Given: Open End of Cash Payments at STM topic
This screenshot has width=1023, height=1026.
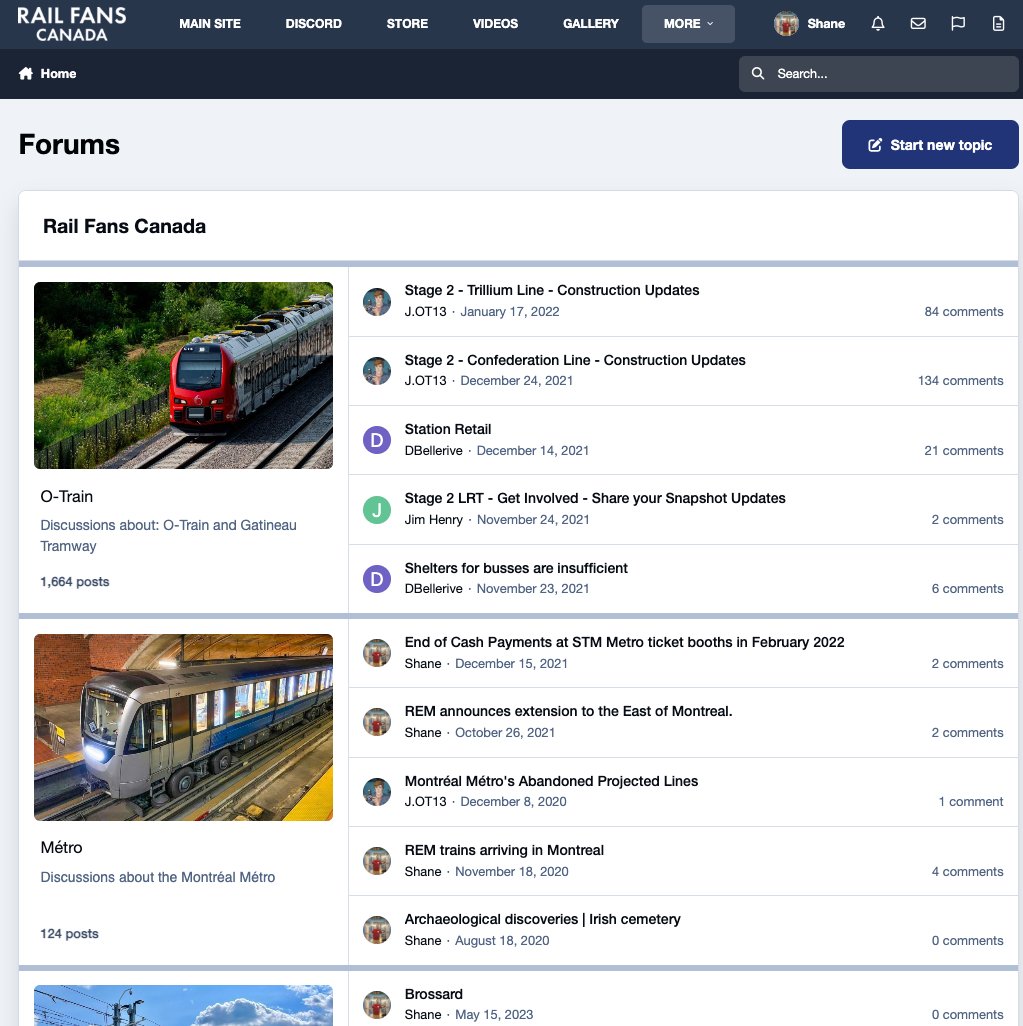Looking at the screenshot, I should (624, 642).
